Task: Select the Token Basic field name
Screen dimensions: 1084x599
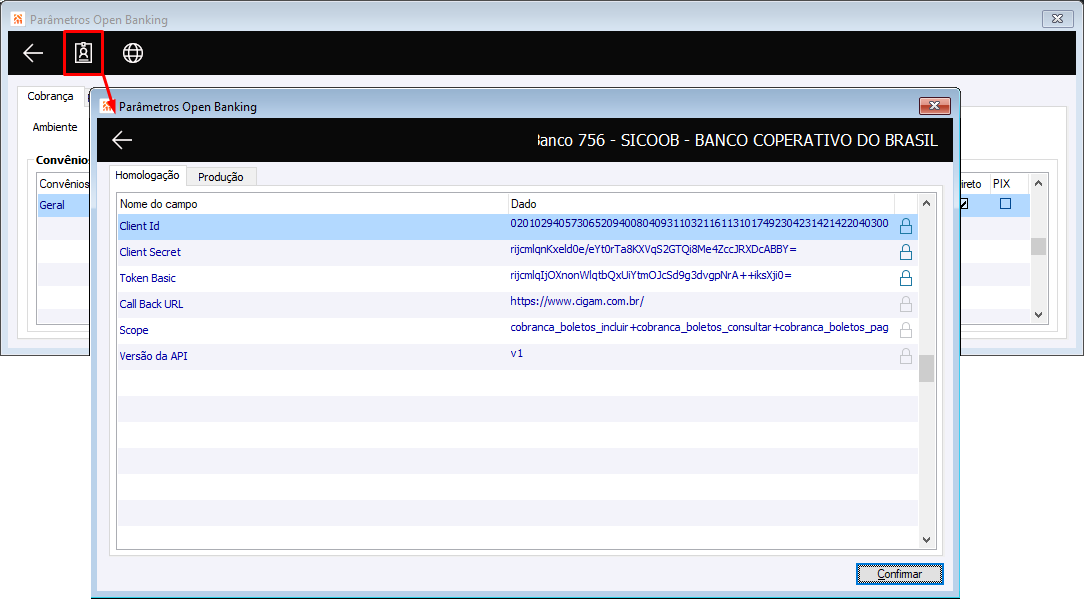Action: tap(147, 278)
